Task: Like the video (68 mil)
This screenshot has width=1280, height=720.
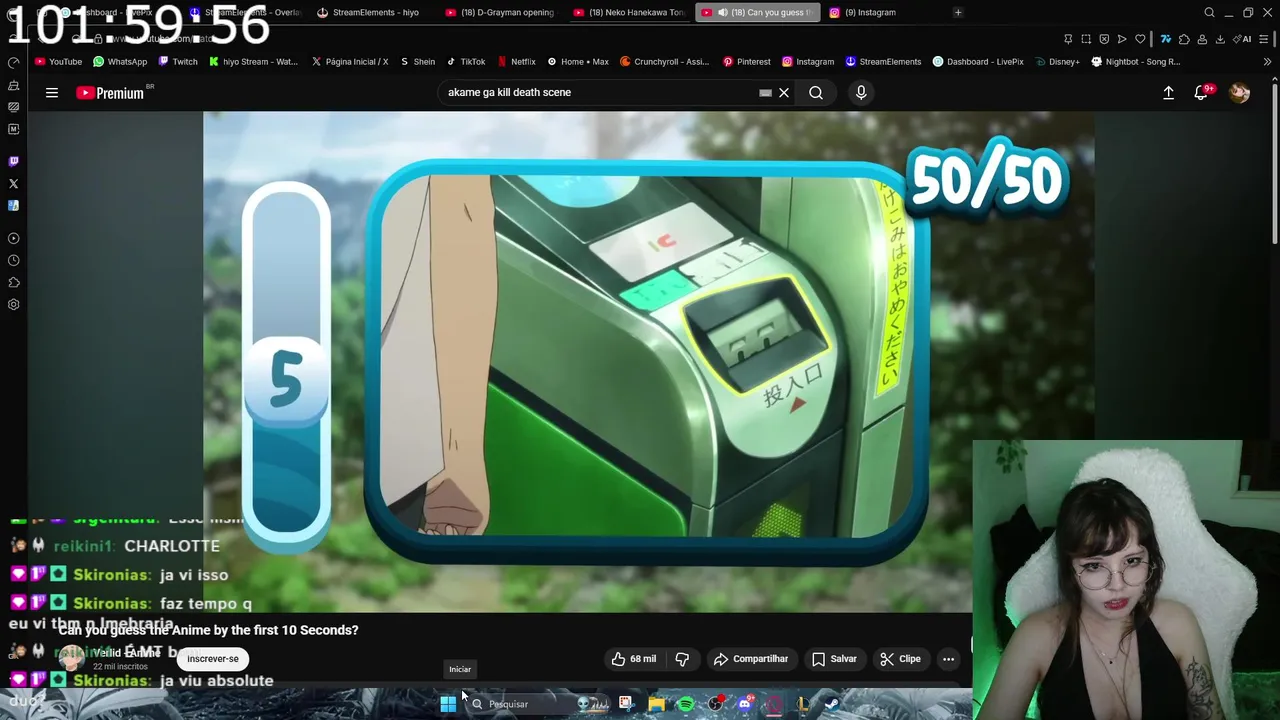Action: 634,659
